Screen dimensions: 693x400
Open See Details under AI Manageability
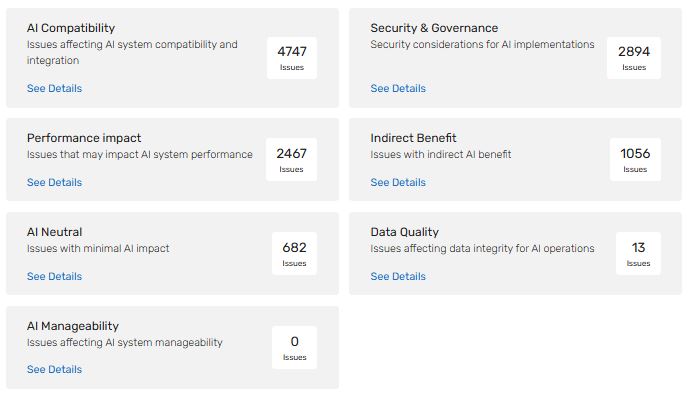(x=54, y=370)
